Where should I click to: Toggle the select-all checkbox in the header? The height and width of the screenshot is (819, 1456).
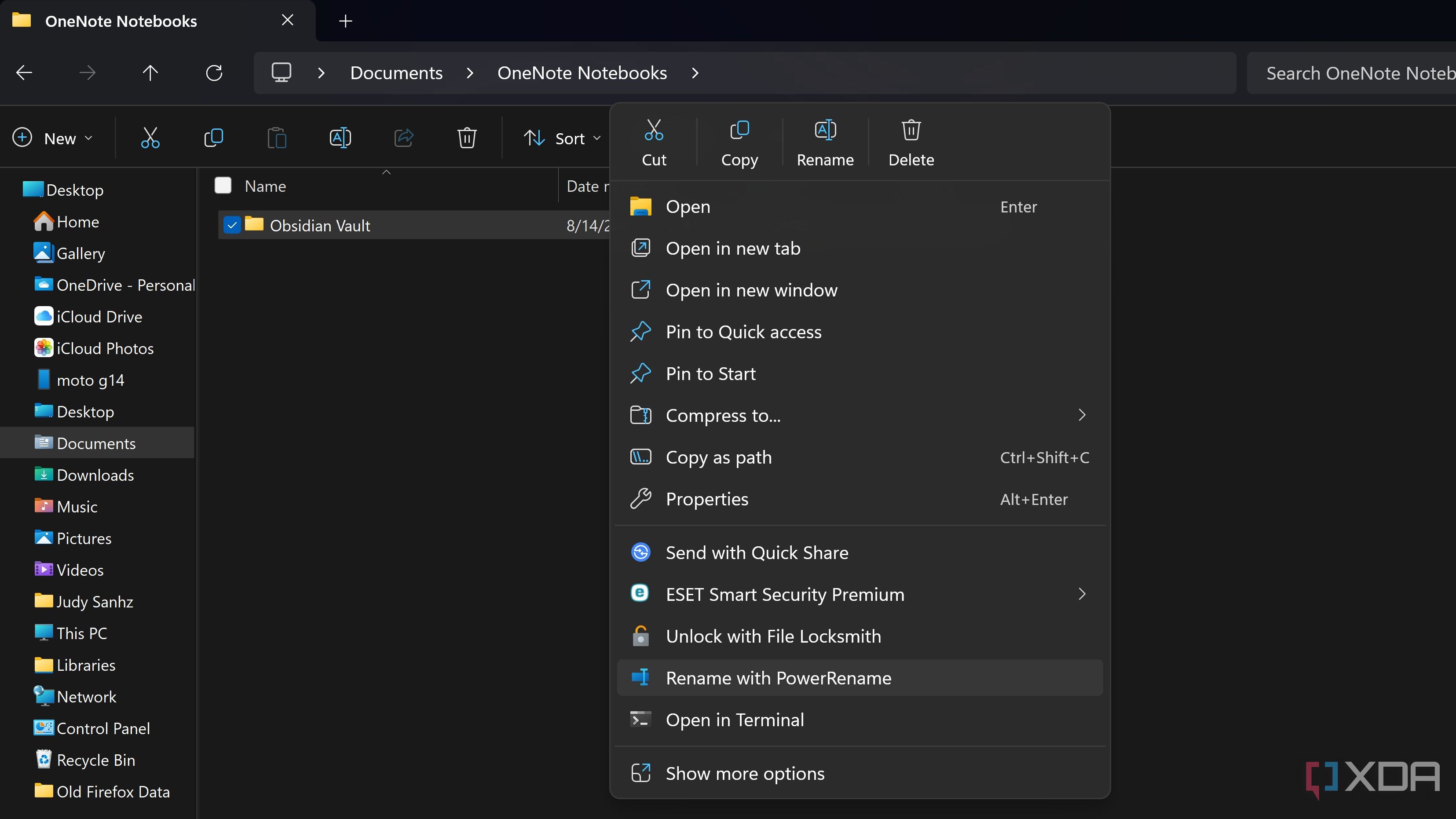click(223, 185)
